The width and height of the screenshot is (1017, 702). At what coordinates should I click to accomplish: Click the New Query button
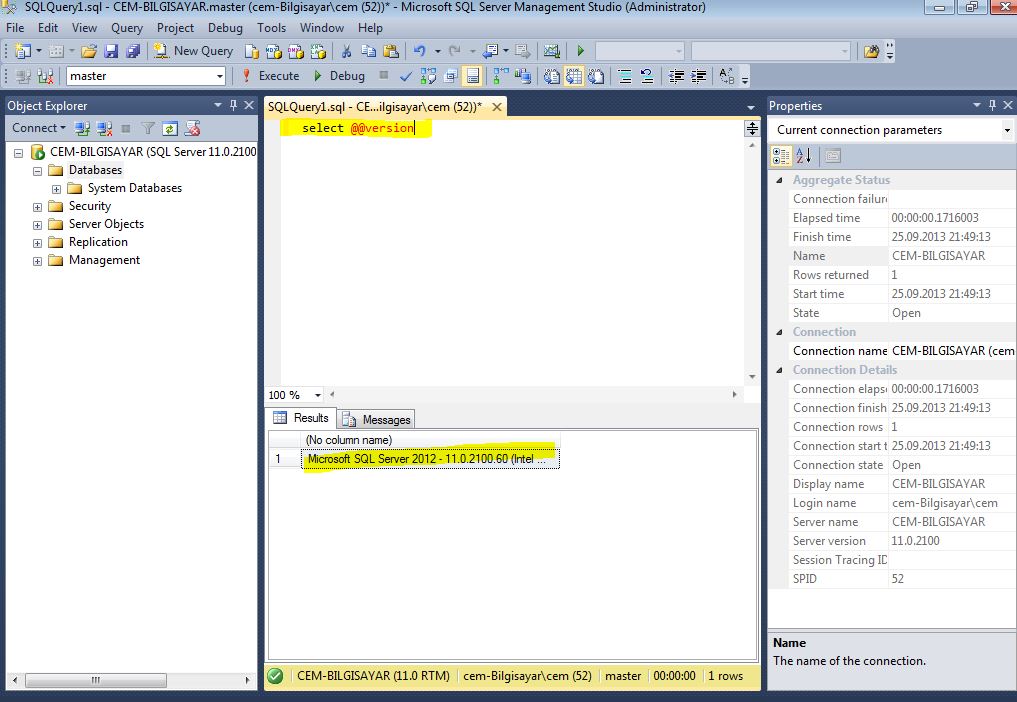[x=193, y=51]
